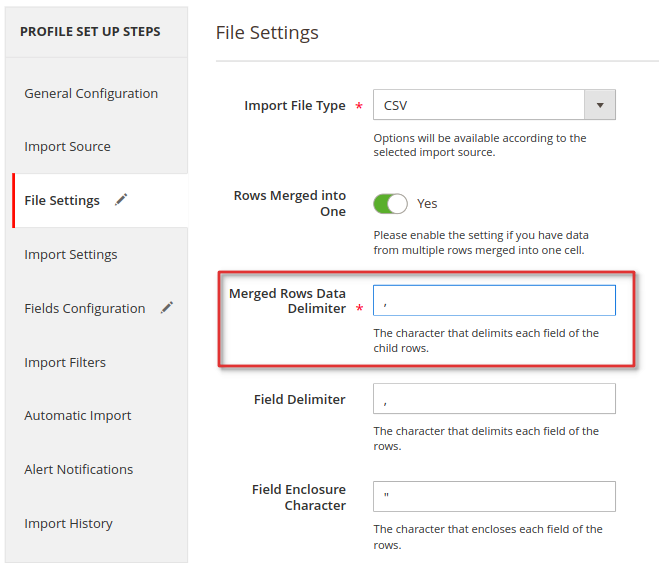Focus the Merged Rows Data Delimiter field
659x581 pixels.
[494, 301]
